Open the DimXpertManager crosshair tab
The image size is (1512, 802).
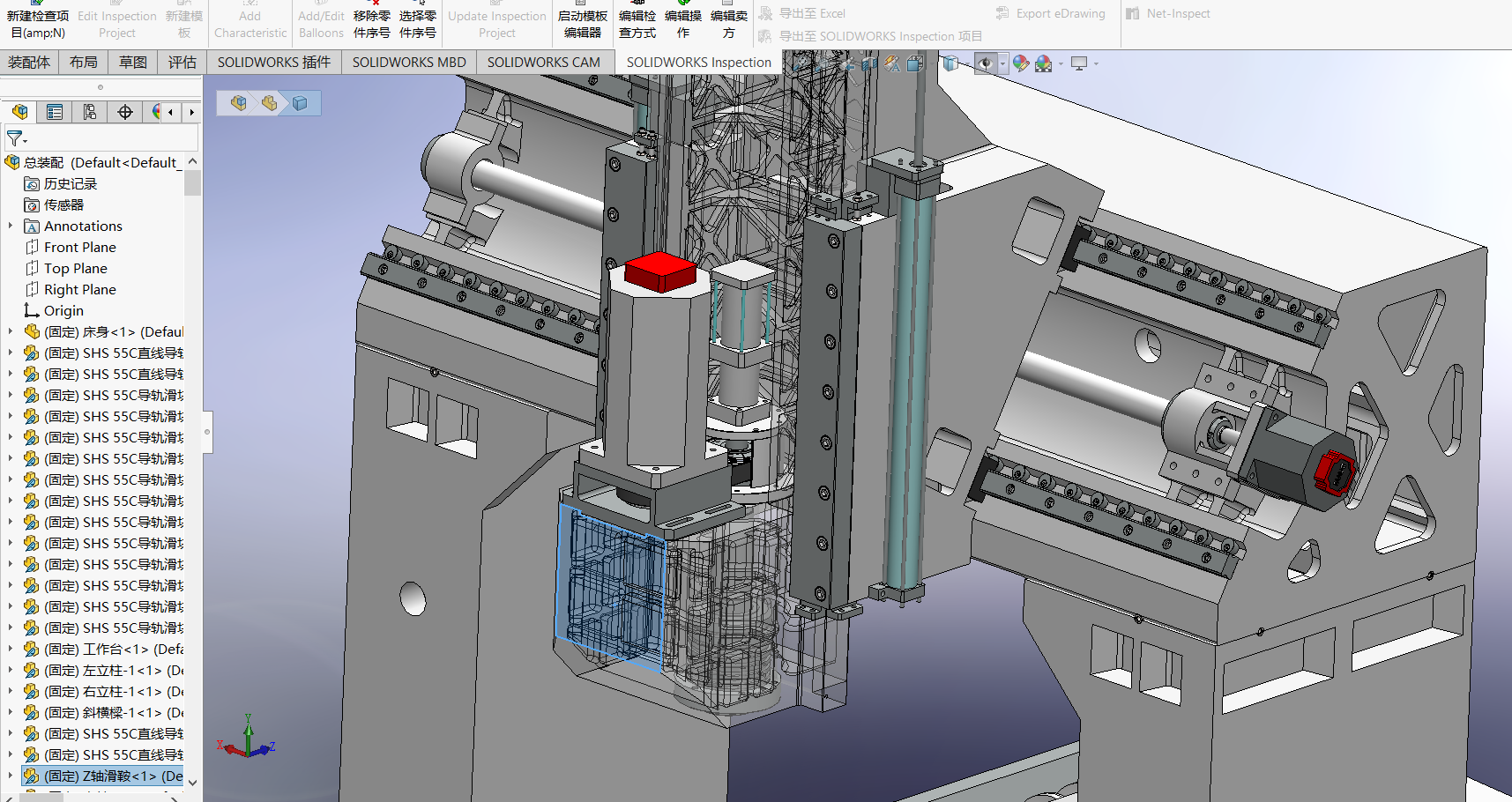tap(125, 112)
